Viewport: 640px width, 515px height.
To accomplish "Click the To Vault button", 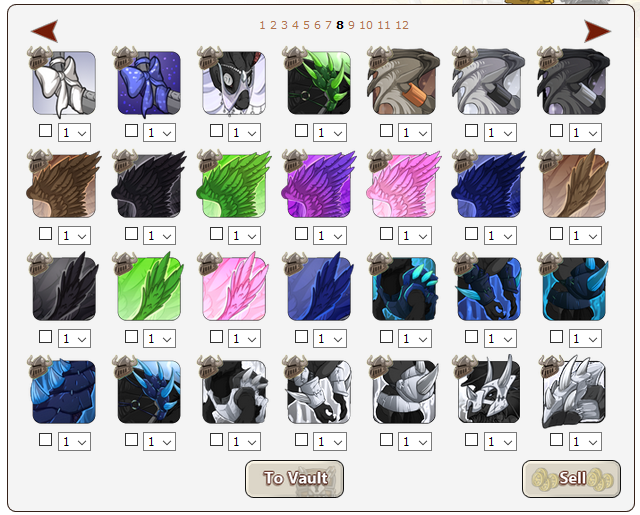I will pos(294,479).
